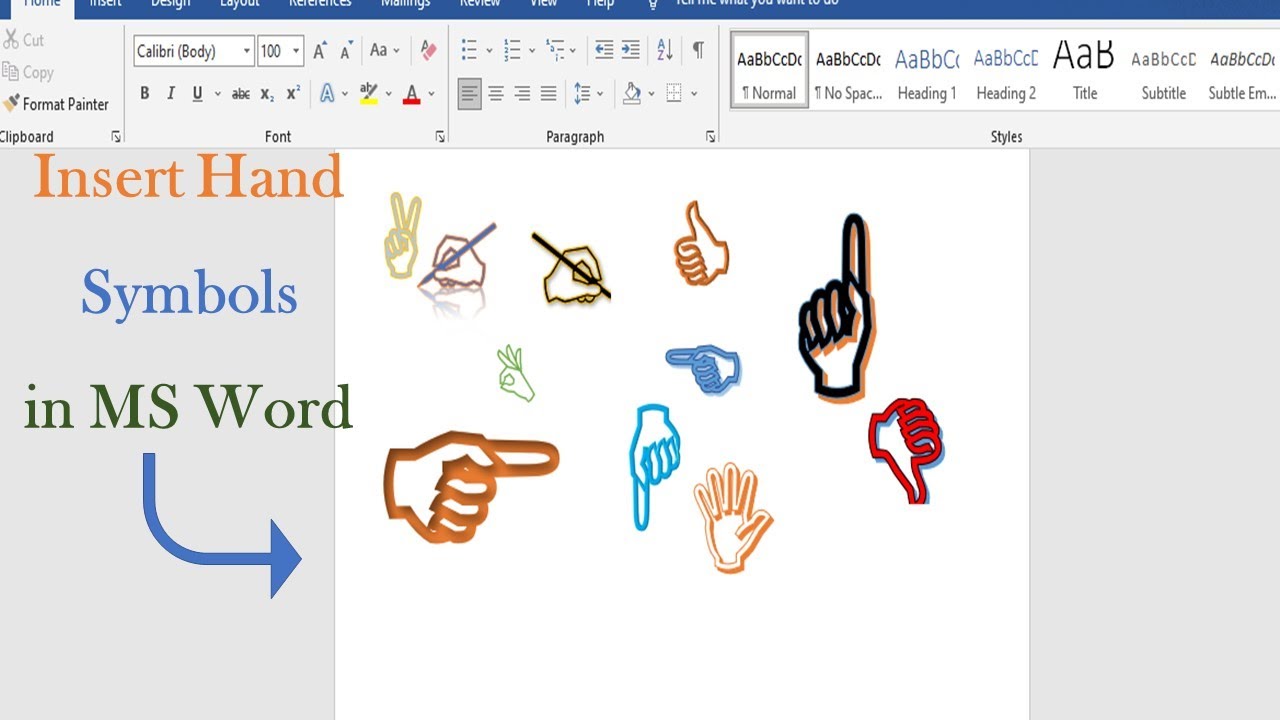Select the orange open-palm hand picture
Image resolution: width=1280 pixels, height=720 pixels.
(734, 517)
